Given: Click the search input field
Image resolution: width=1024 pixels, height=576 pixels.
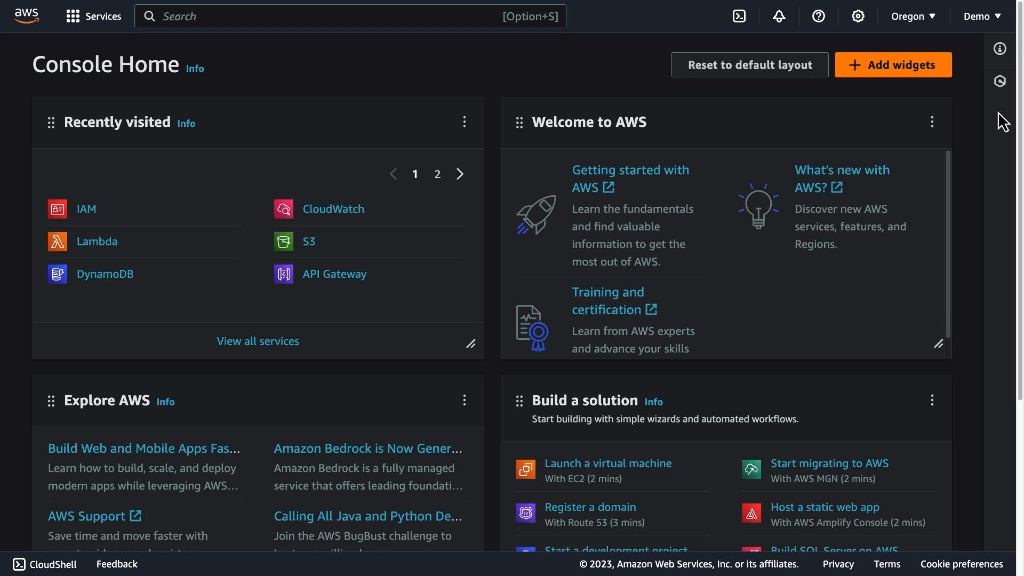Looking at the screenshot, I should (330, 16).
